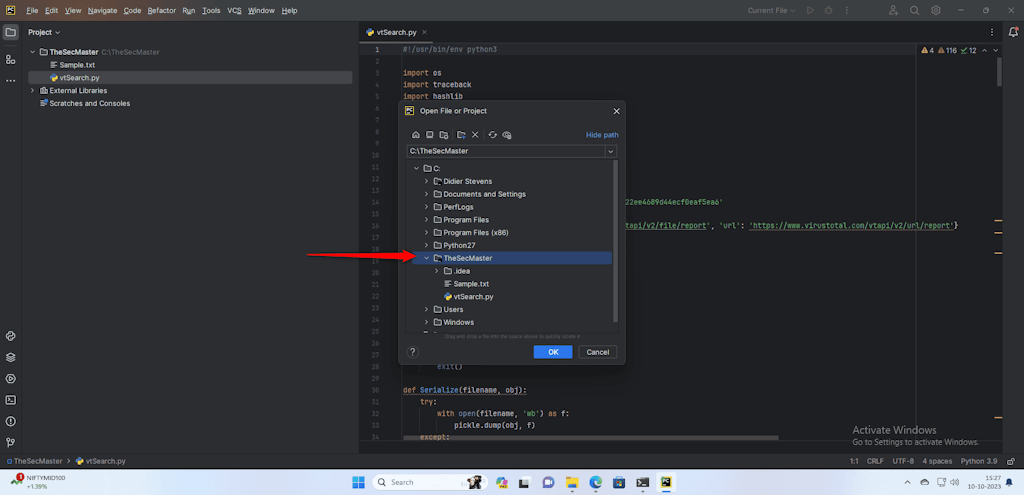The width and height of the screenshot is (1024, 495).
Task: Open the File menu
Action: [x=32, y=10]
